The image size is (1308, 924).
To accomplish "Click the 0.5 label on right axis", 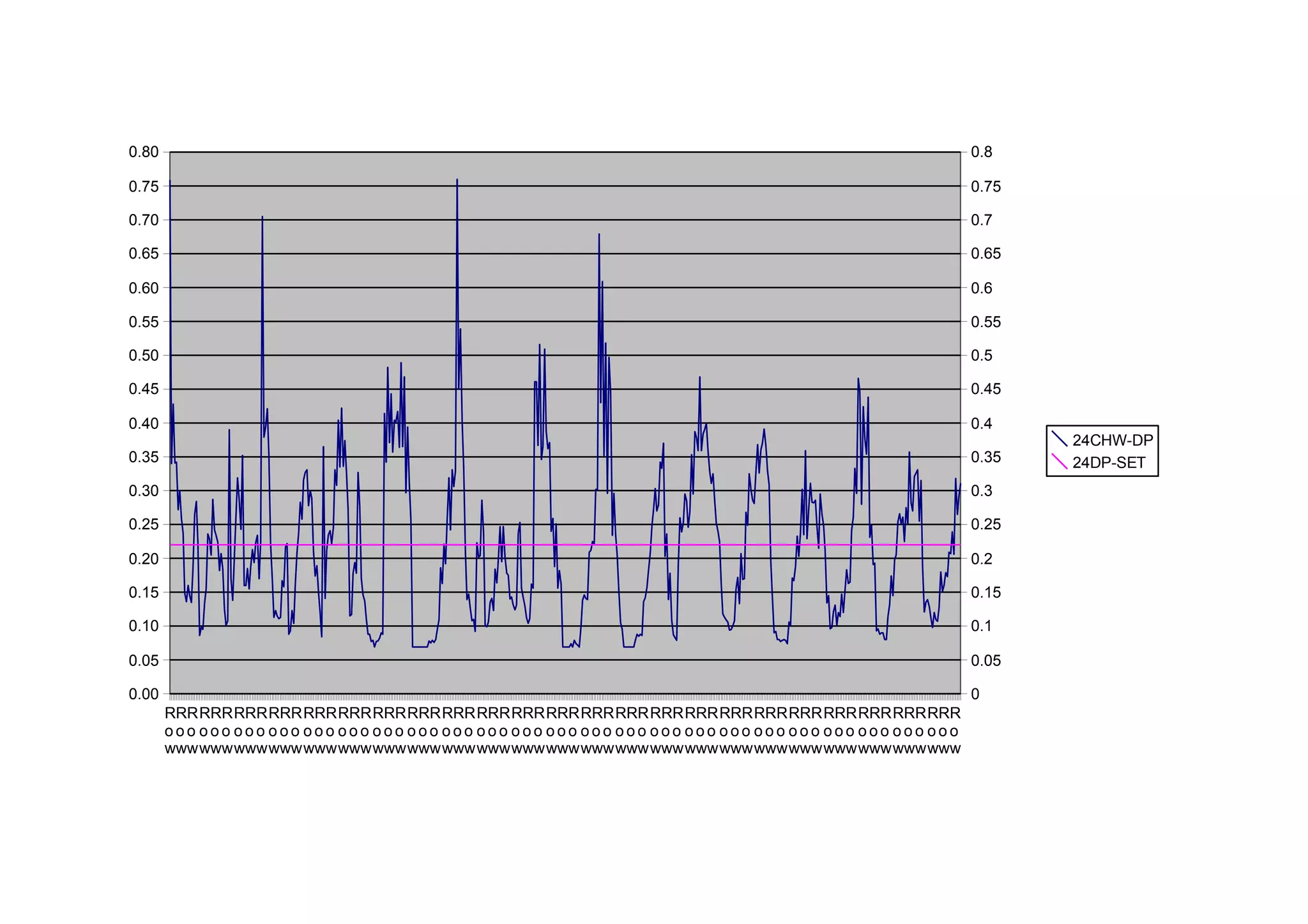I will (982, 355).
